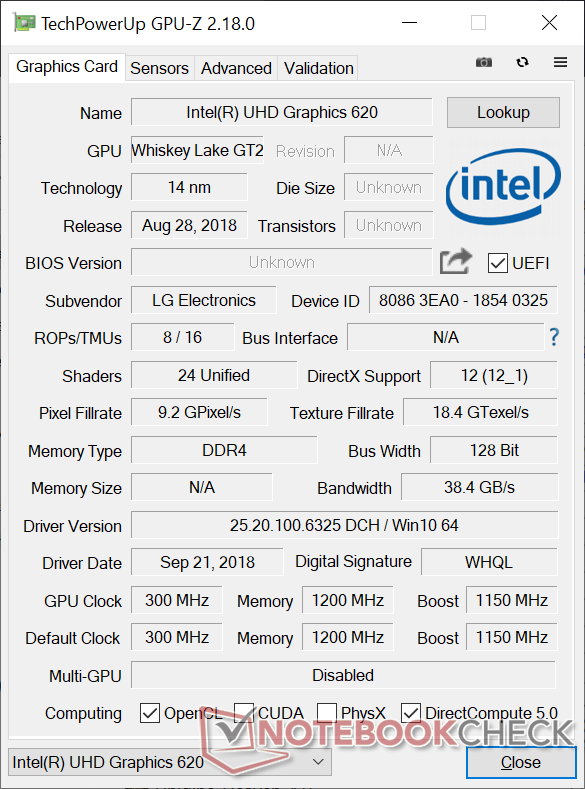The image size is (585, 789).
Task: Click the refresh icon in toolbar
Action: click(x=522, y=62)
